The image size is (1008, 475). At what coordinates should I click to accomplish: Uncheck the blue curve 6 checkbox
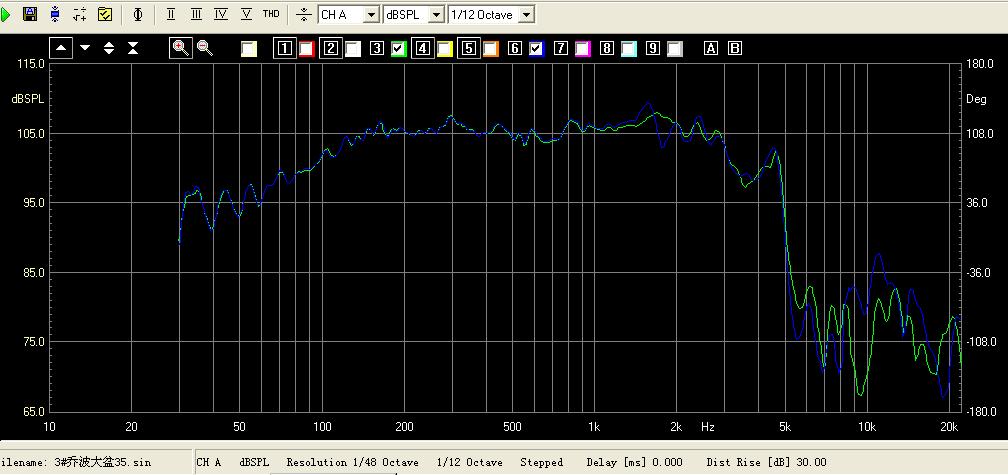click(x=537, y=48)
